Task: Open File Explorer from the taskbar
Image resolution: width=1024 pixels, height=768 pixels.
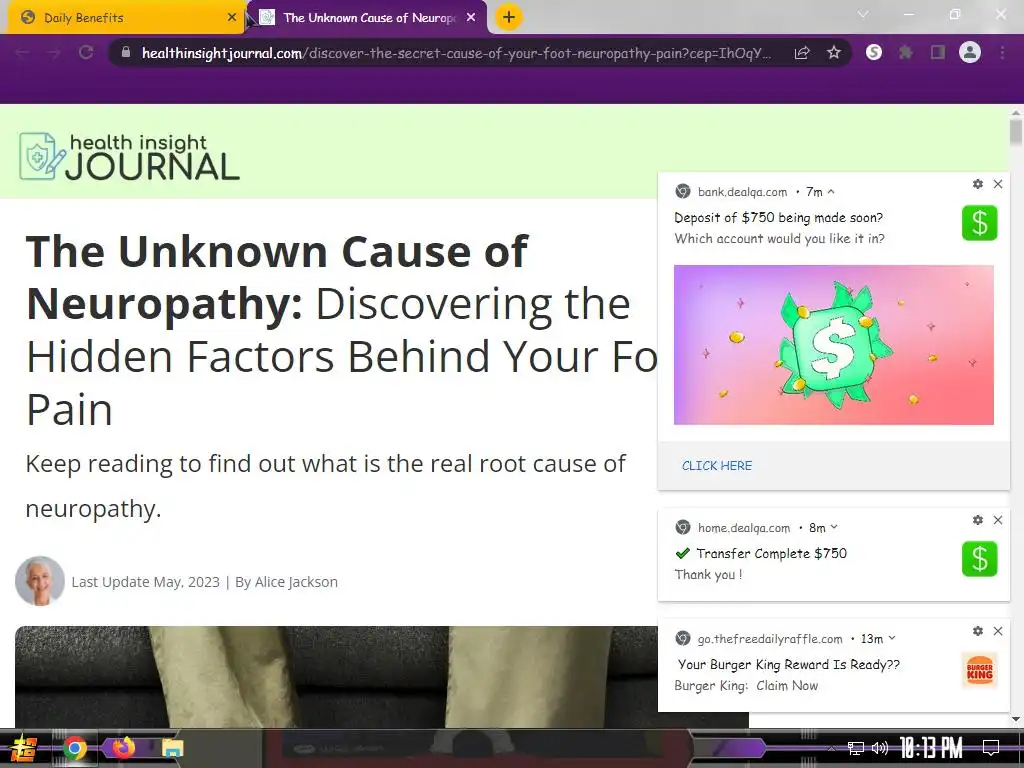Action: [x=172, y=748]
